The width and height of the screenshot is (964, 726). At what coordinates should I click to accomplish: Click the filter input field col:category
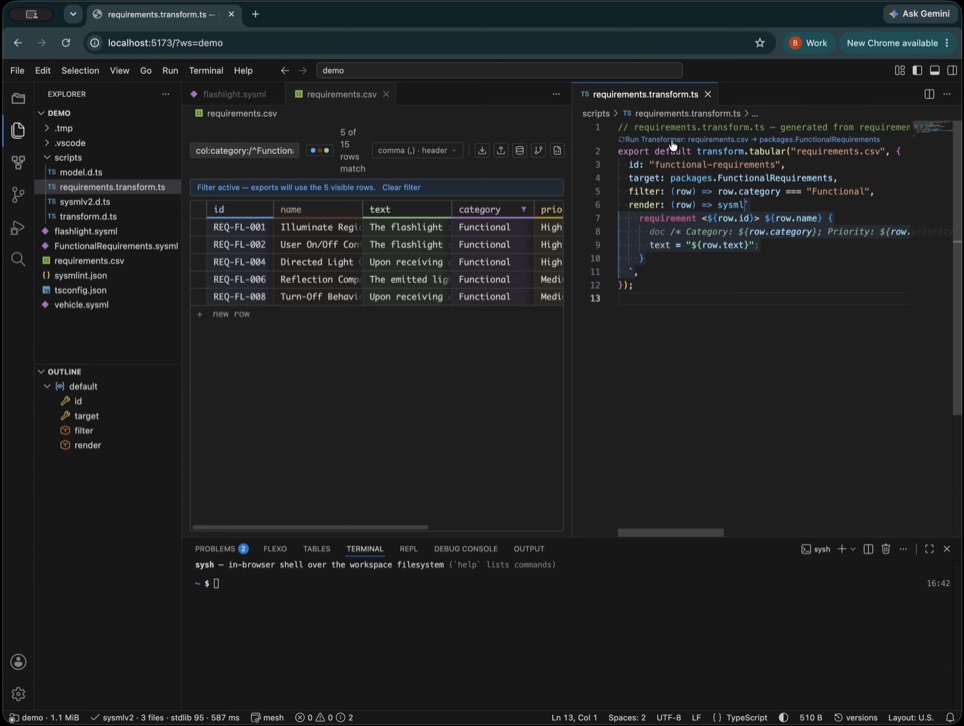click(x=245, y=151)
